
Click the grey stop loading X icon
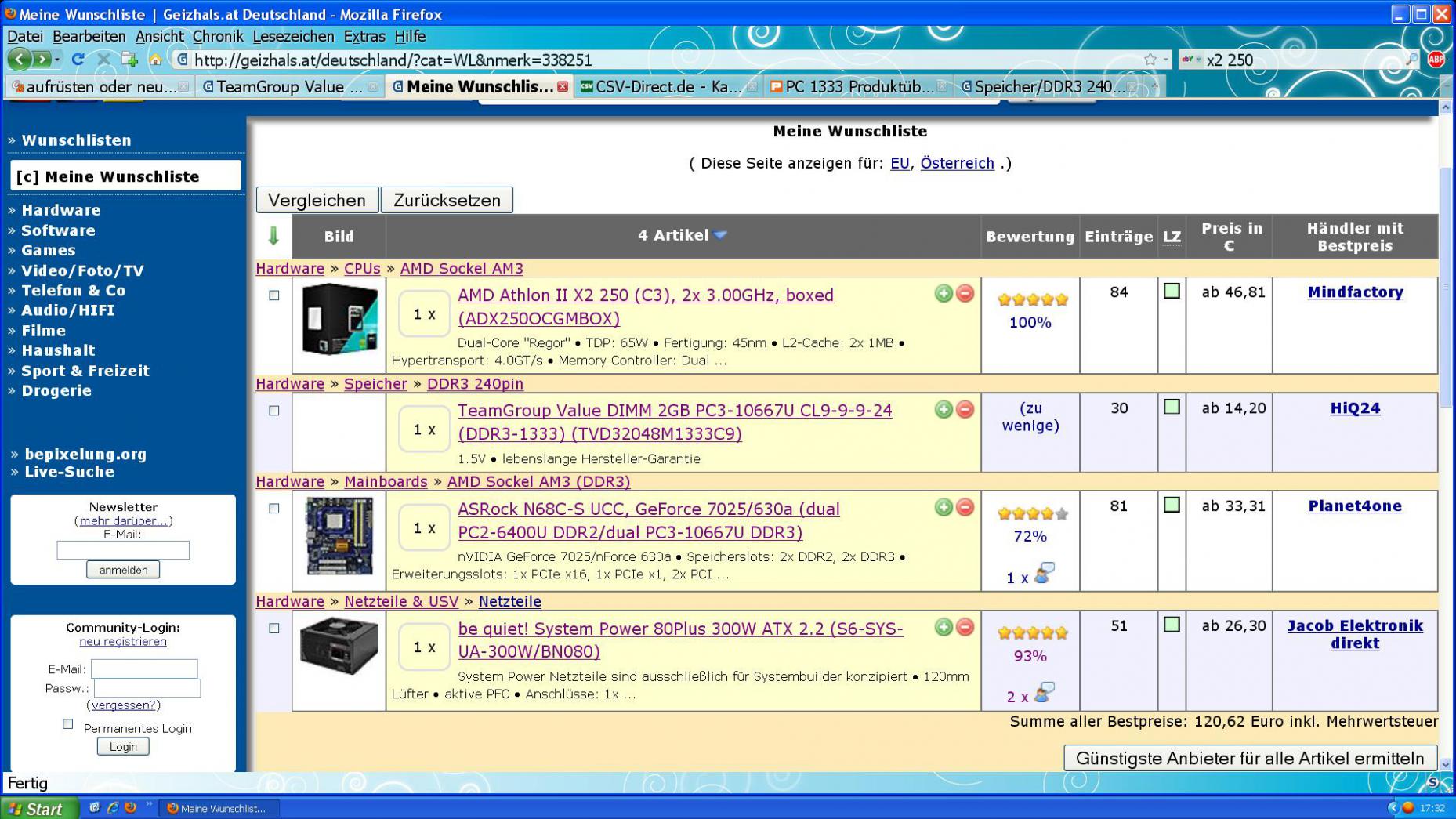(x=103, y=60)
